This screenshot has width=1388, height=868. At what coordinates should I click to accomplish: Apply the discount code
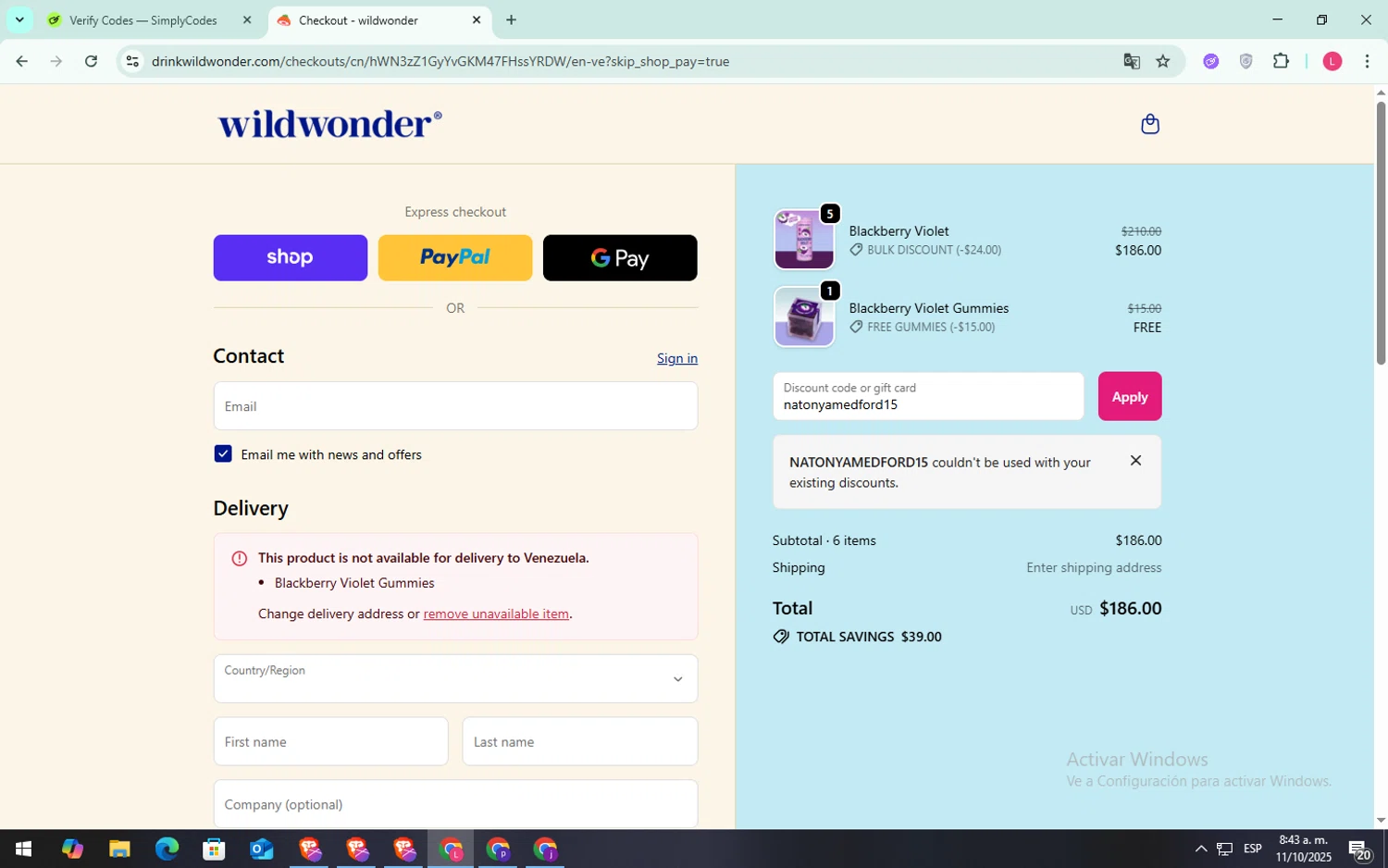tap(1130, 396)
